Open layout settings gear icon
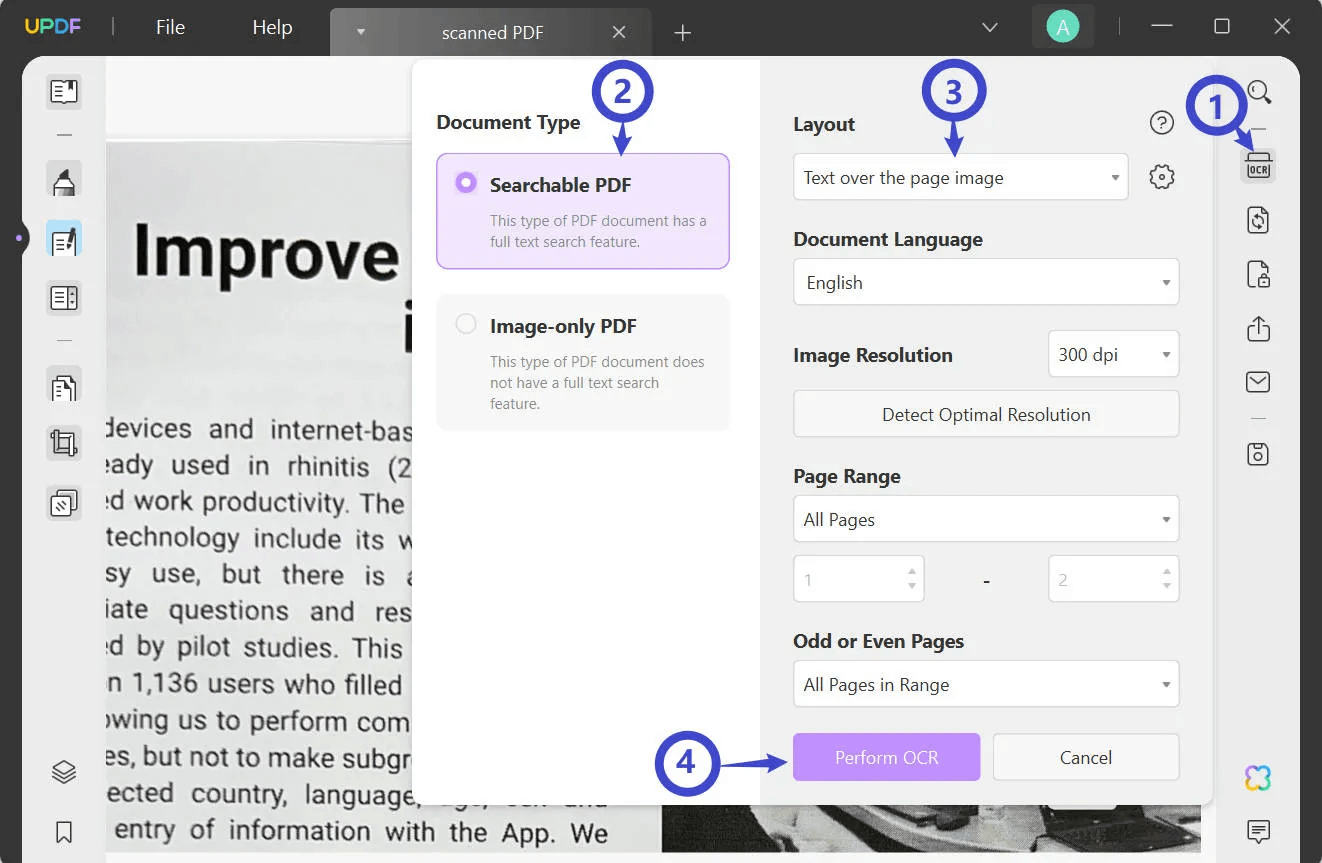 click(1161, 177)
